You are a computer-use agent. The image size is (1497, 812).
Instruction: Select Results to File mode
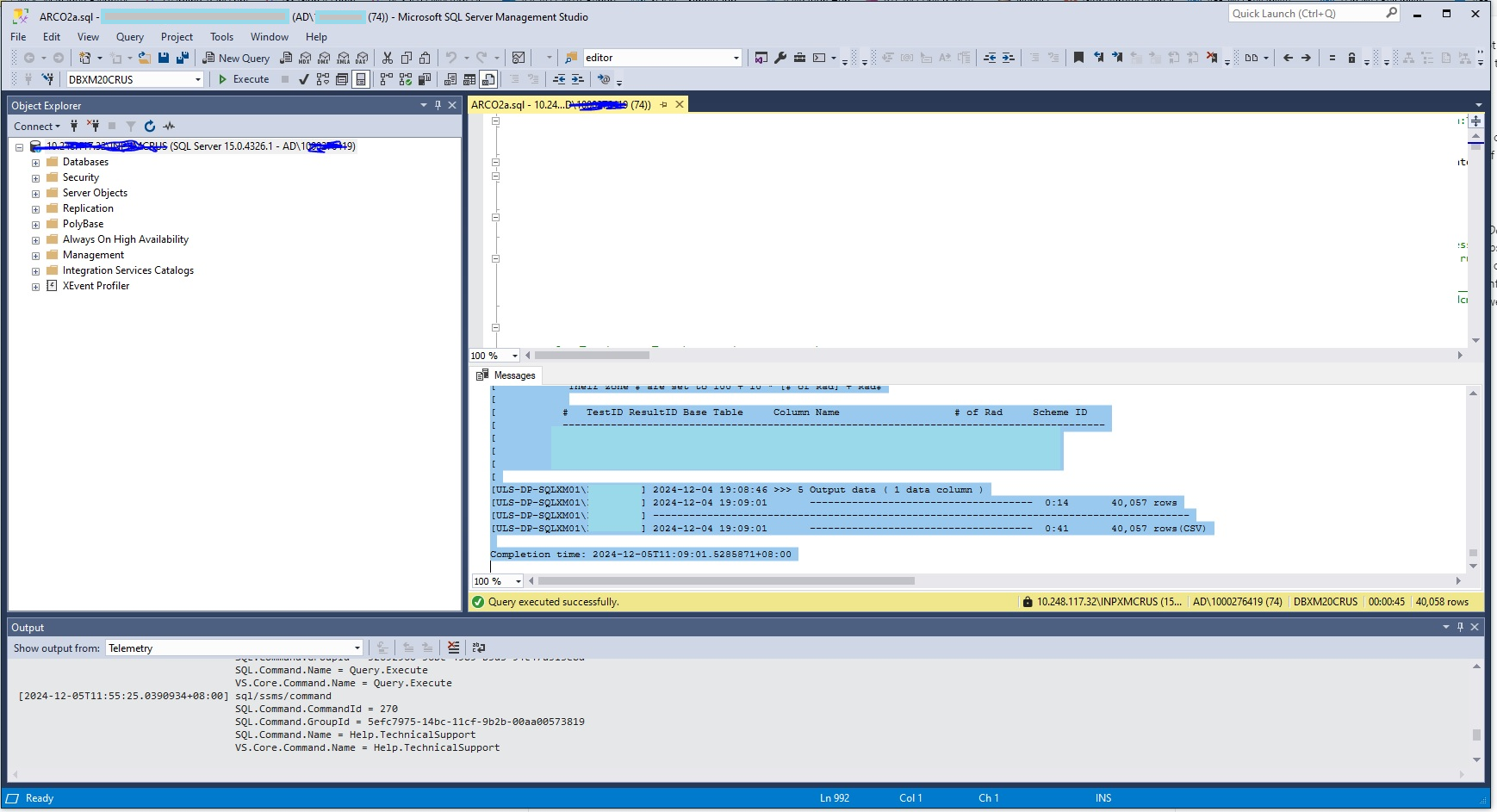point(488,79)
